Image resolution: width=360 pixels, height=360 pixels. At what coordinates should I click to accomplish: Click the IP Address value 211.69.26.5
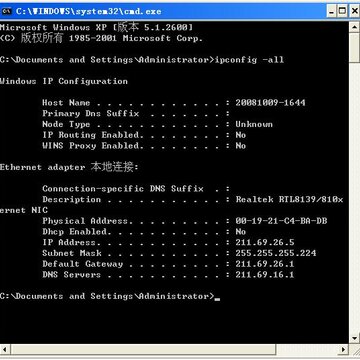click(x=265, y=242)
